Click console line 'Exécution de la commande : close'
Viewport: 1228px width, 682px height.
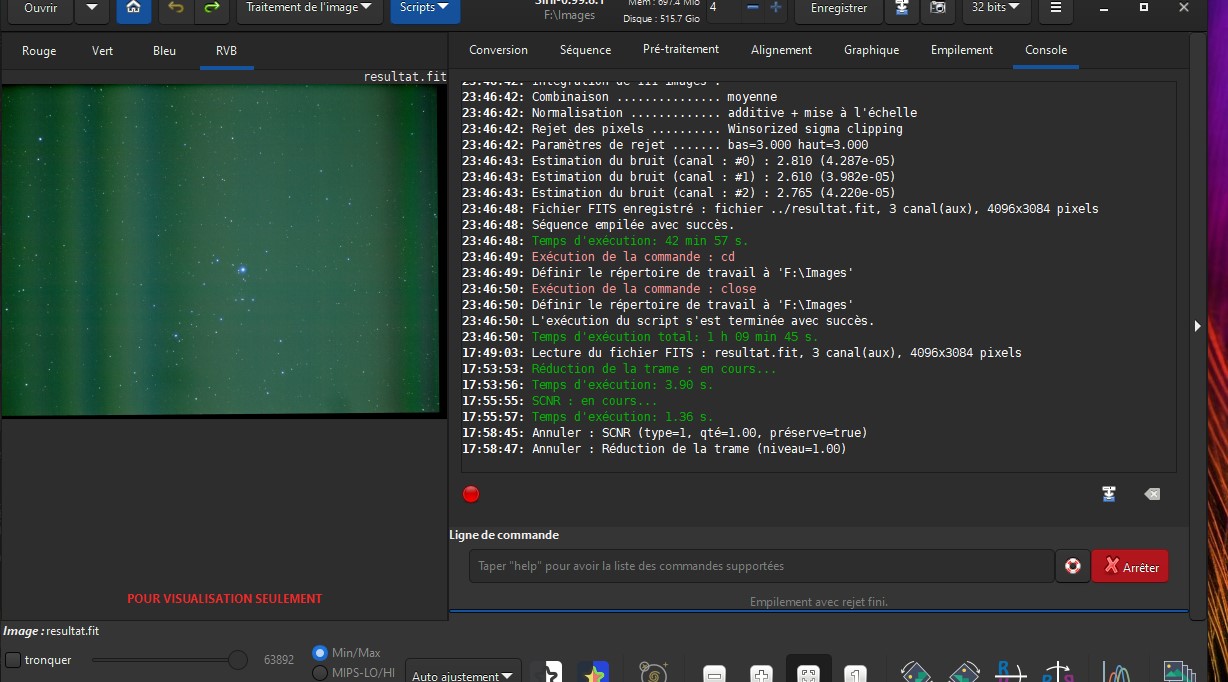coord(643,289)
